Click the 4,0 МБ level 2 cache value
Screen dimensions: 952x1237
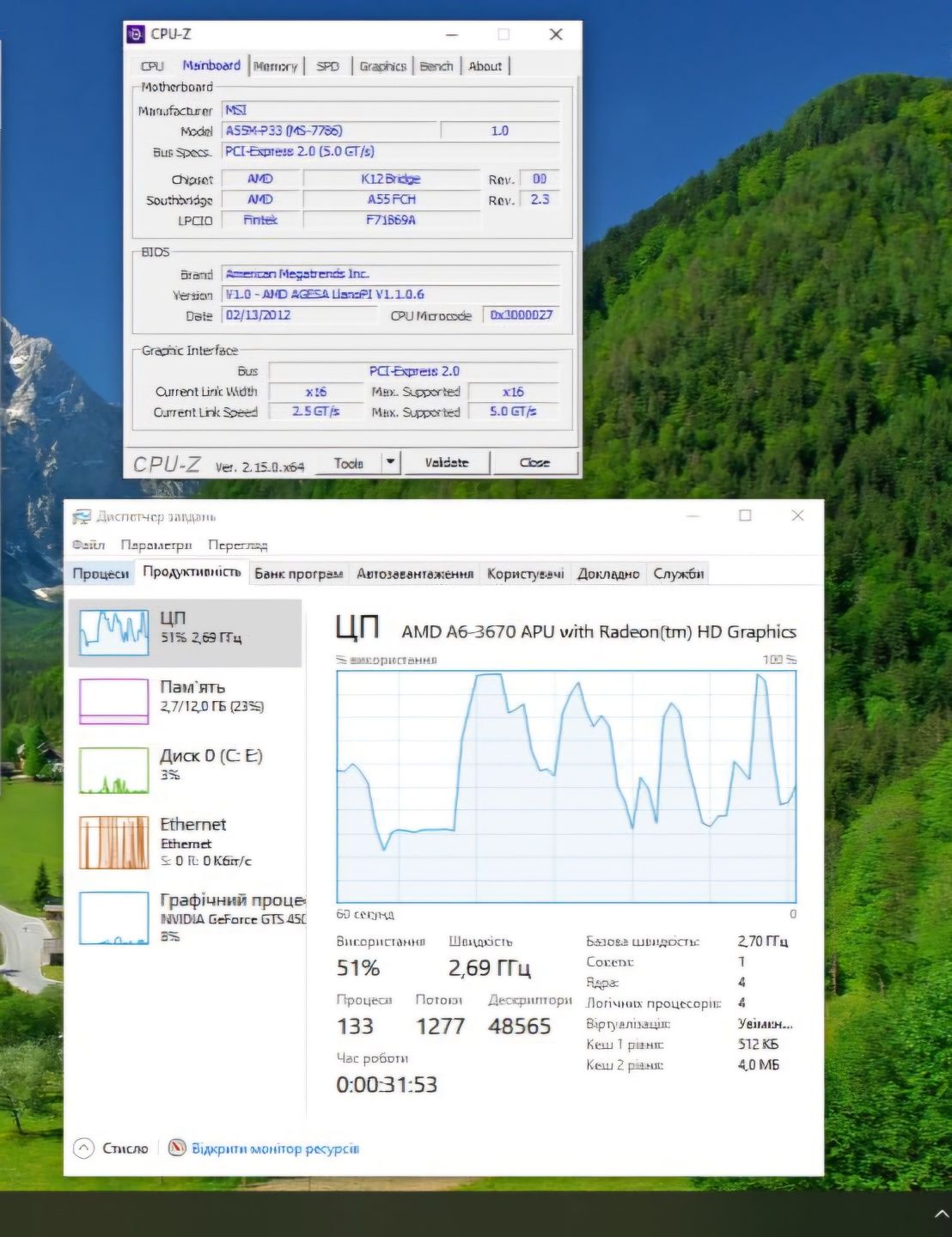pos(758,1065)
